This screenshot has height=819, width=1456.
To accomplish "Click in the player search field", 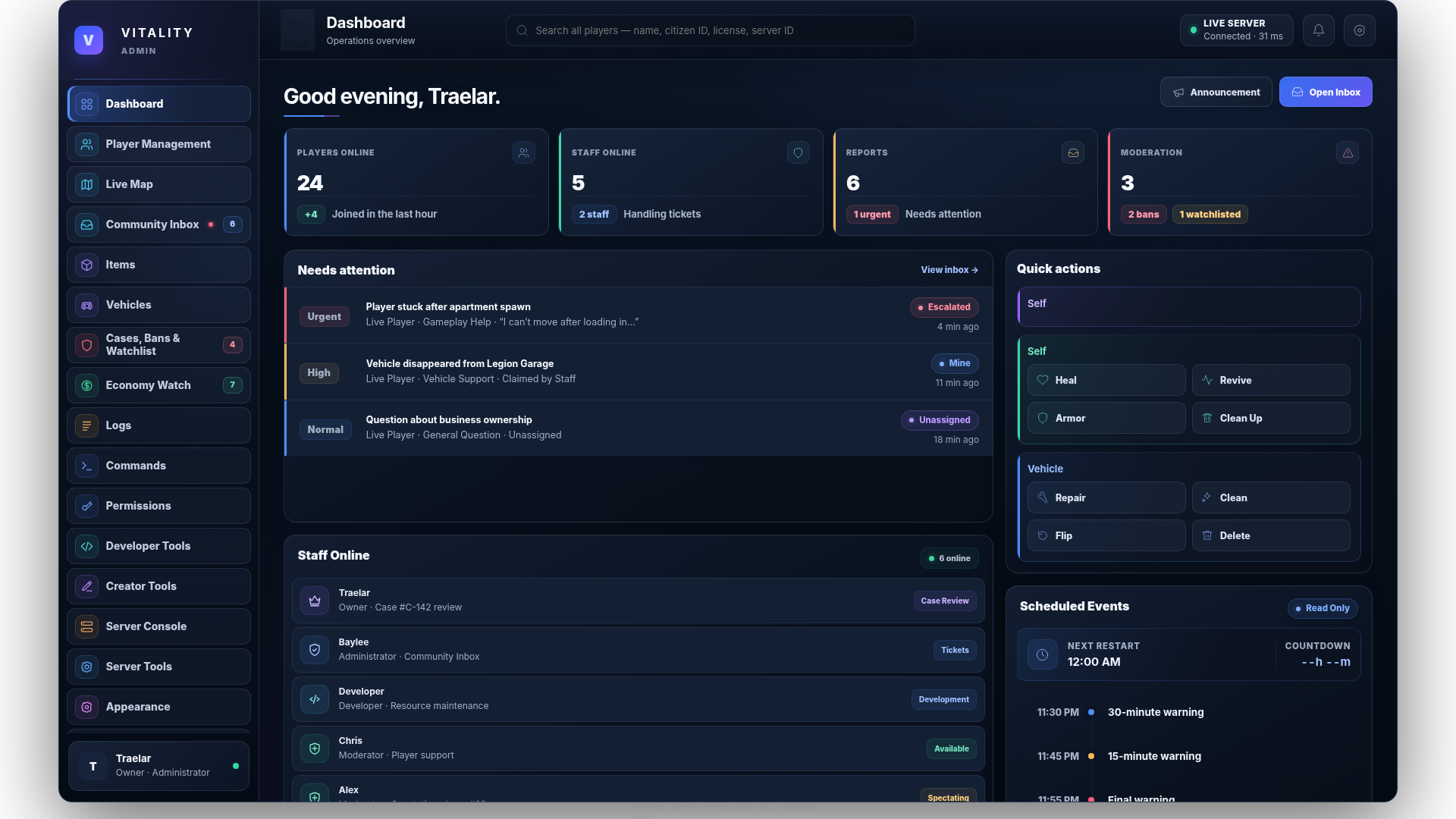I will [x=711, y=30].
